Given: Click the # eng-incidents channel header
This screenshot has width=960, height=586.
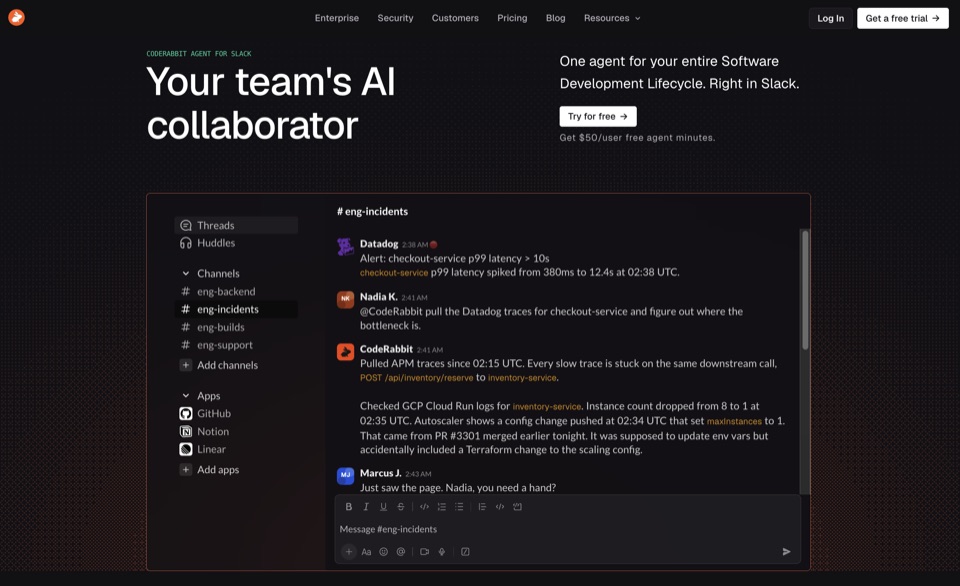Looking at the screenshot, I should point(372,211).
